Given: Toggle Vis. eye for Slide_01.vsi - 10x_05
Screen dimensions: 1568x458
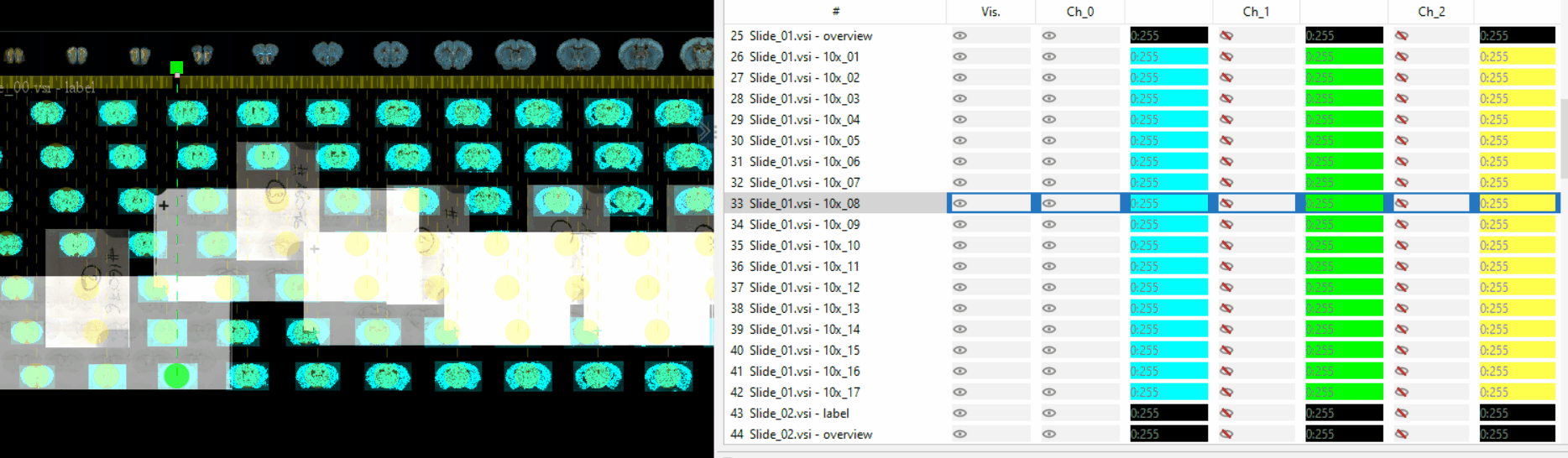Looking at the screenshot, I should click(959, 140).
